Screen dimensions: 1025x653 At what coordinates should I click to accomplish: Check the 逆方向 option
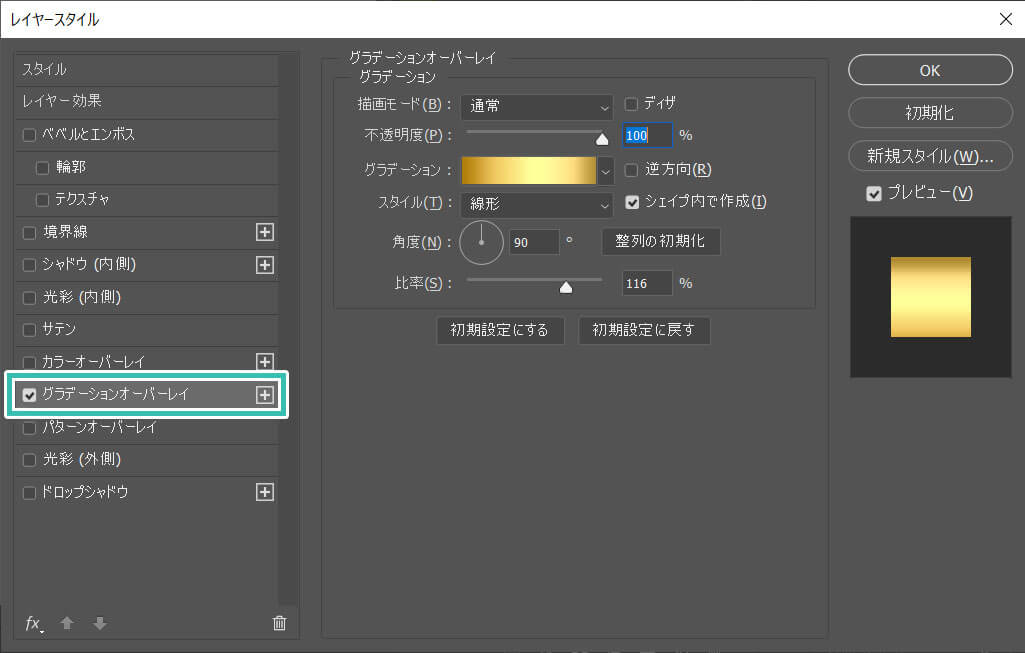[x=631, y=170]
